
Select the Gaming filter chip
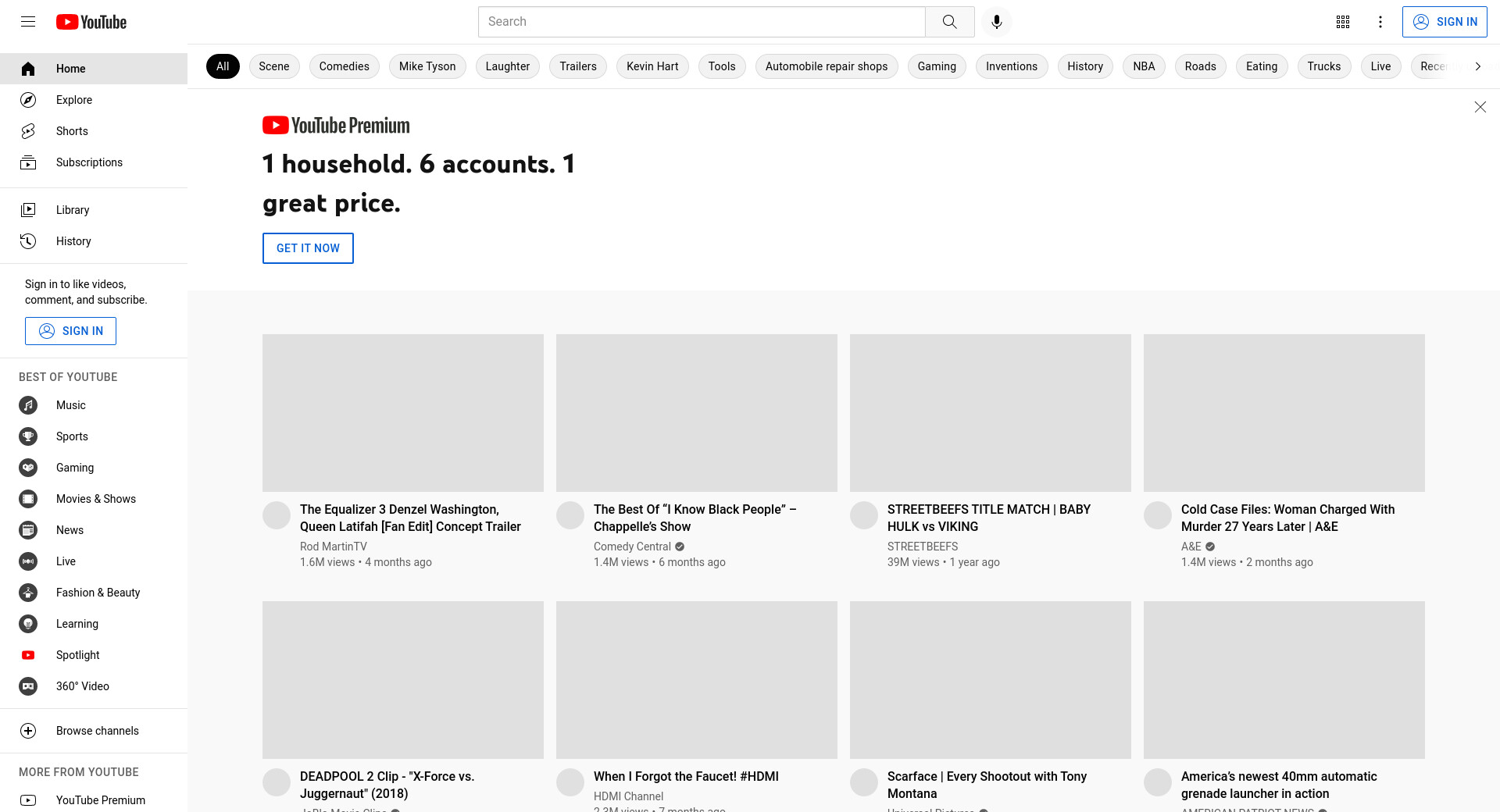937,66
